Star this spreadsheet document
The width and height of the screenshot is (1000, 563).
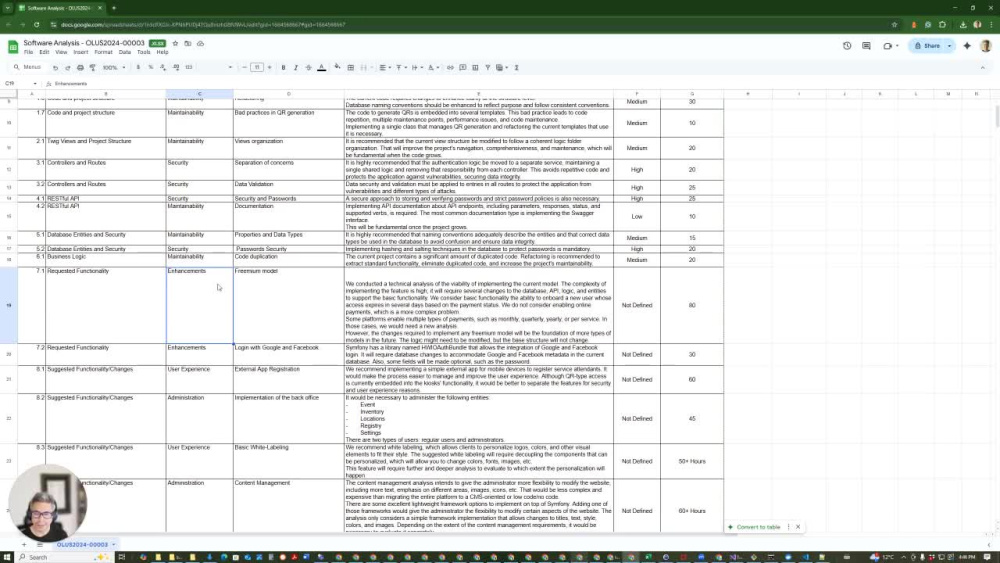(175, 43)
